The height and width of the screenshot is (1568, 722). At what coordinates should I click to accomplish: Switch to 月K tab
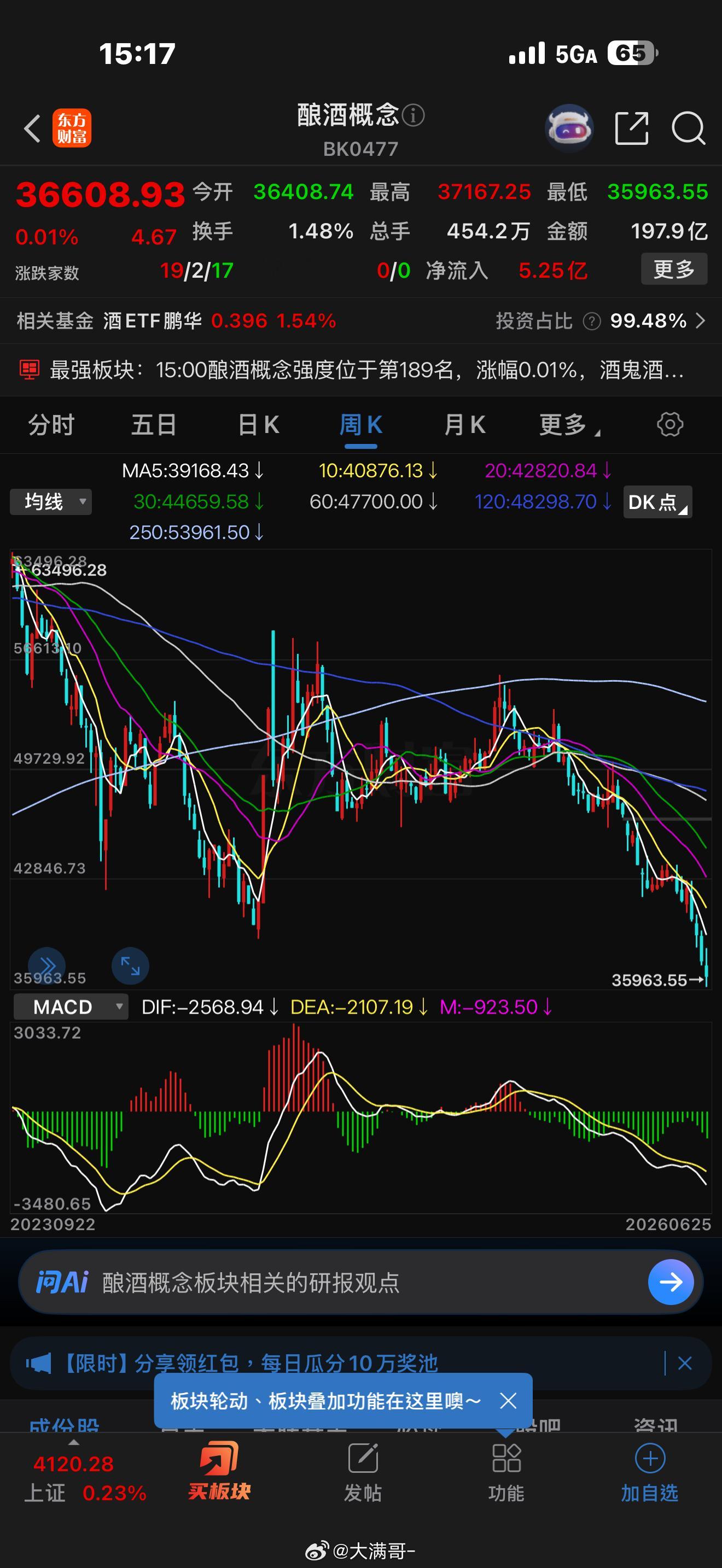pyautogui.click(x=464, y=424)
